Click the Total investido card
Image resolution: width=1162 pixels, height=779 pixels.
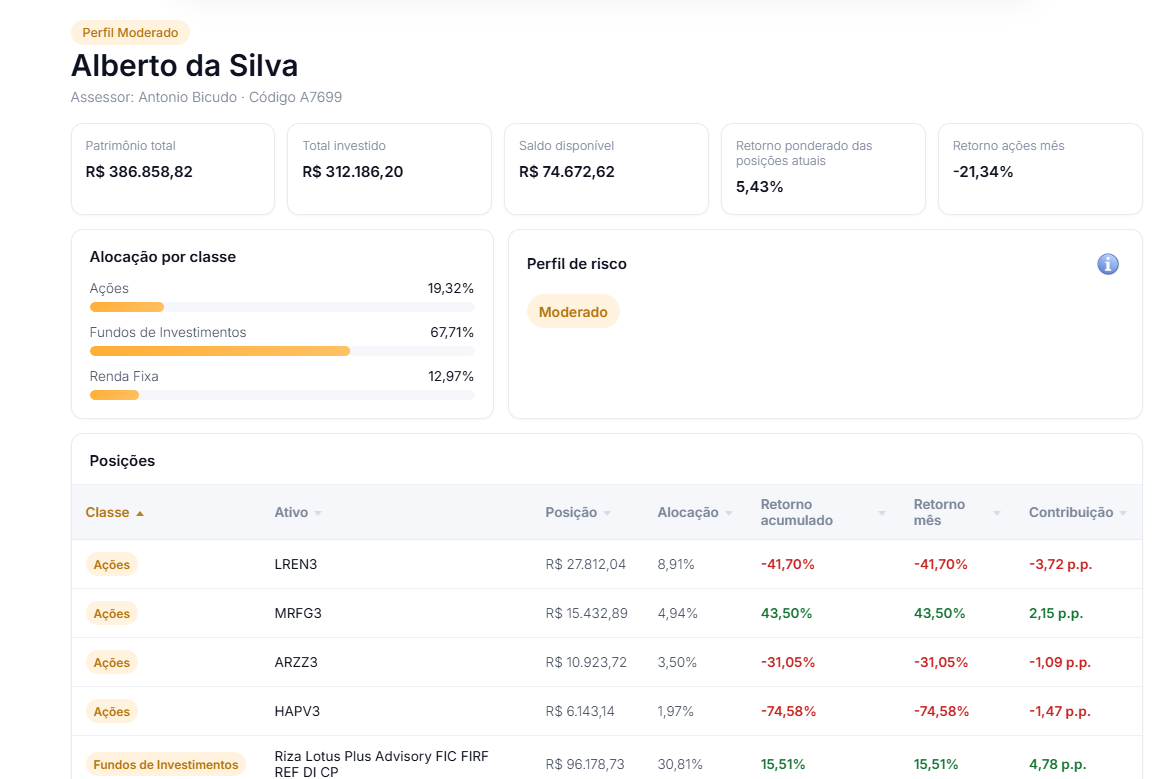(x=389, y=169)
